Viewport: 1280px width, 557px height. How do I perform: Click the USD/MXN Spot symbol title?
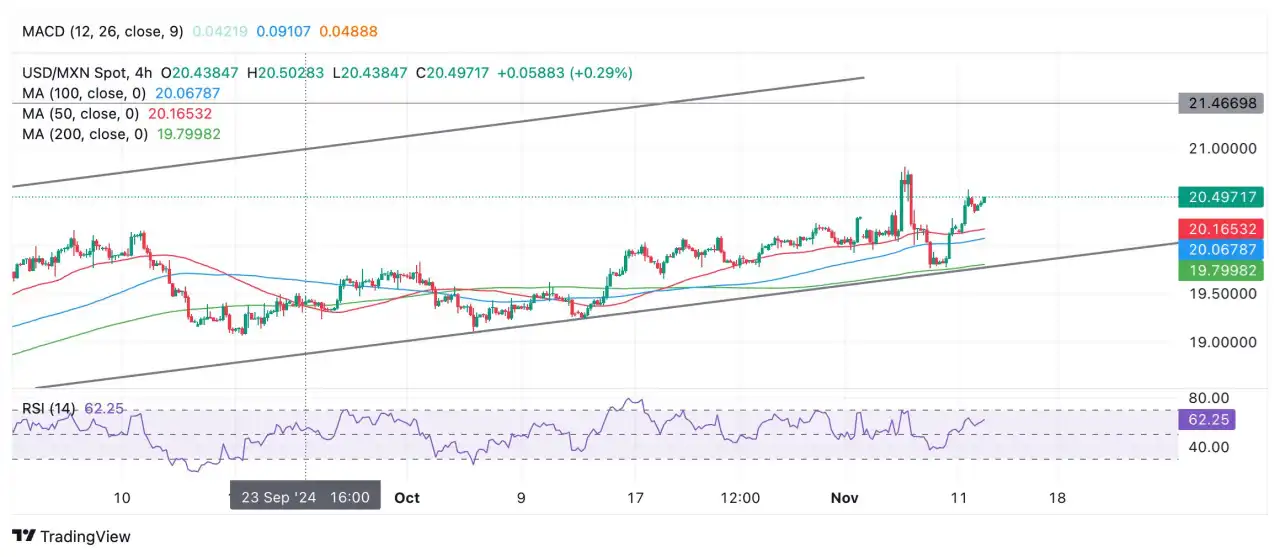(79, 73)
